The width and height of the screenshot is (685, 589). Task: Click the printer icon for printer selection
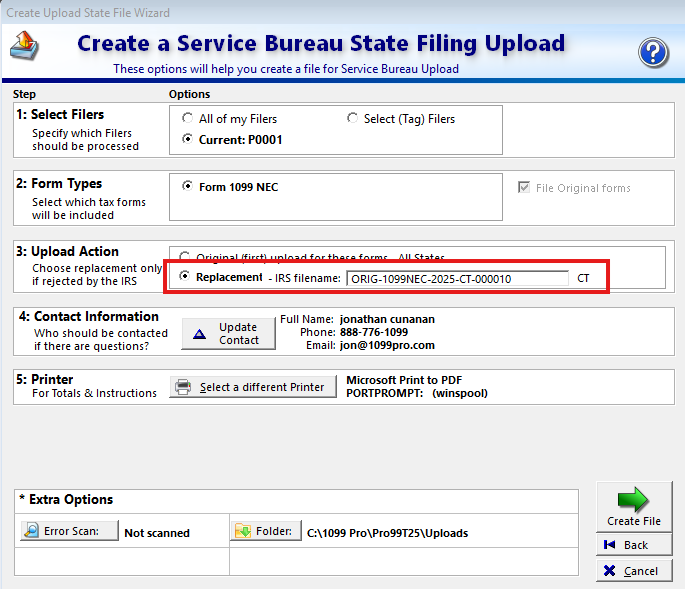tap(183, 387)
